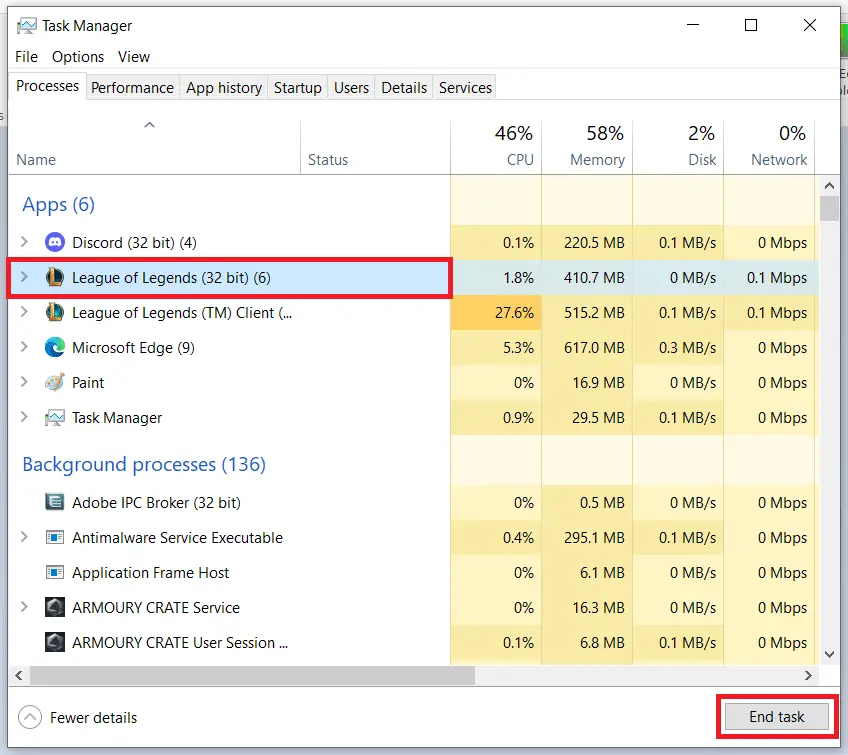
Task: Sort processes by Disk column
Action: click(678, 147)
